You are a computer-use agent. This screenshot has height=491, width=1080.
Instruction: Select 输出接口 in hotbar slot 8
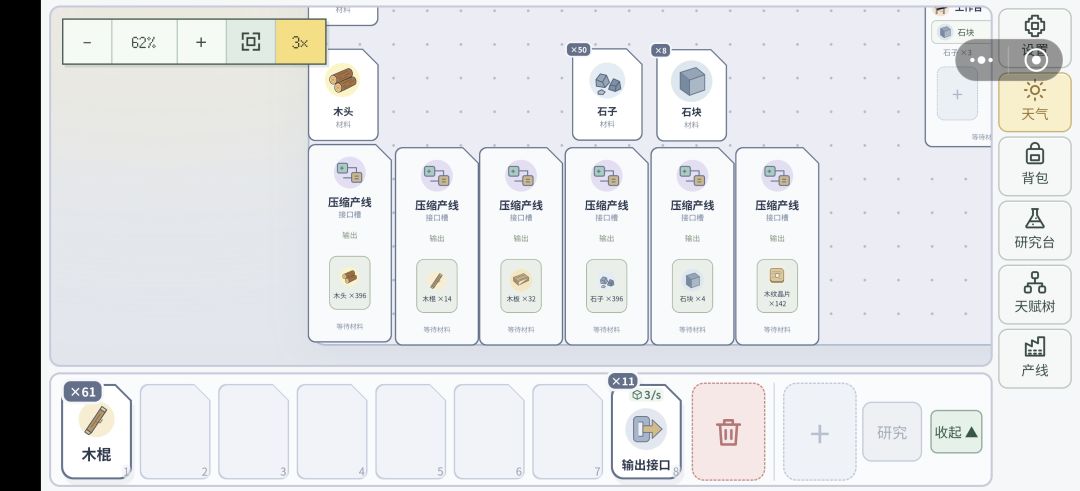(x=646, y=432)
